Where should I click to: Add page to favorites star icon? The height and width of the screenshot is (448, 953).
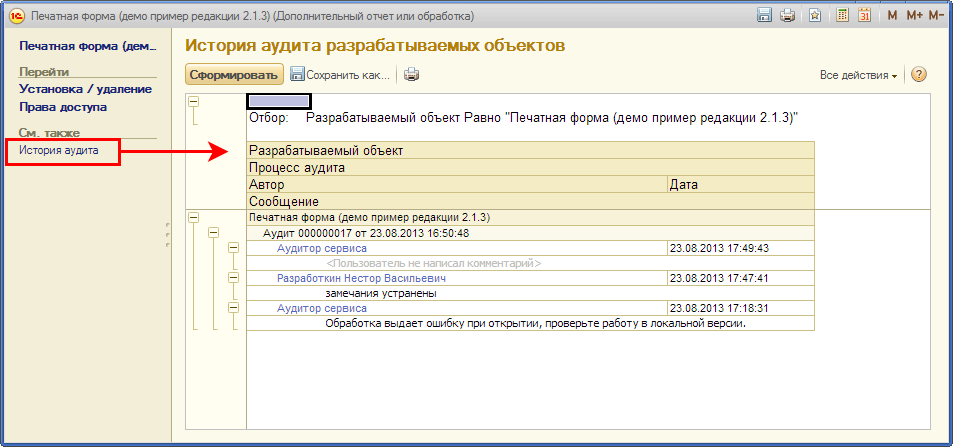point(816,15)
